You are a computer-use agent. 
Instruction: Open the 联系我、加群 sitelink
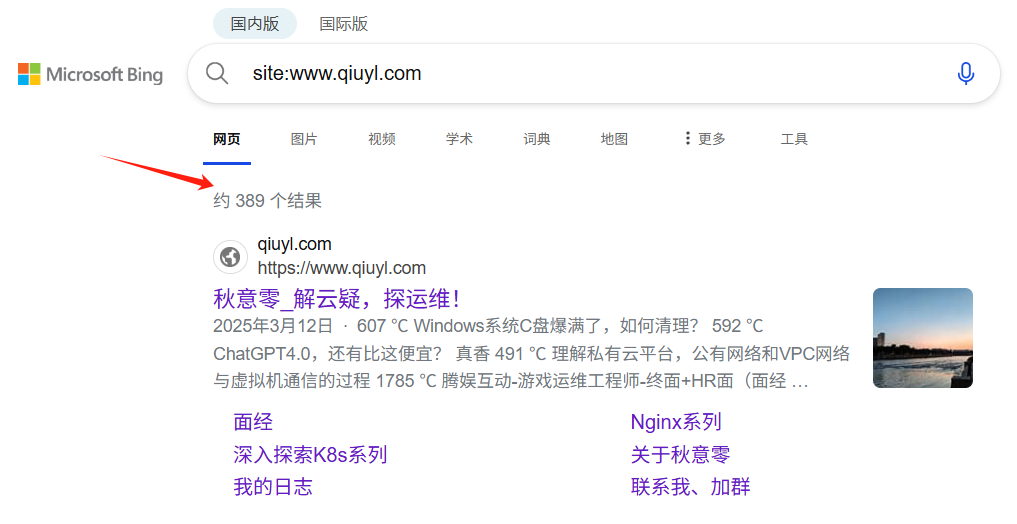coord(690,487)
